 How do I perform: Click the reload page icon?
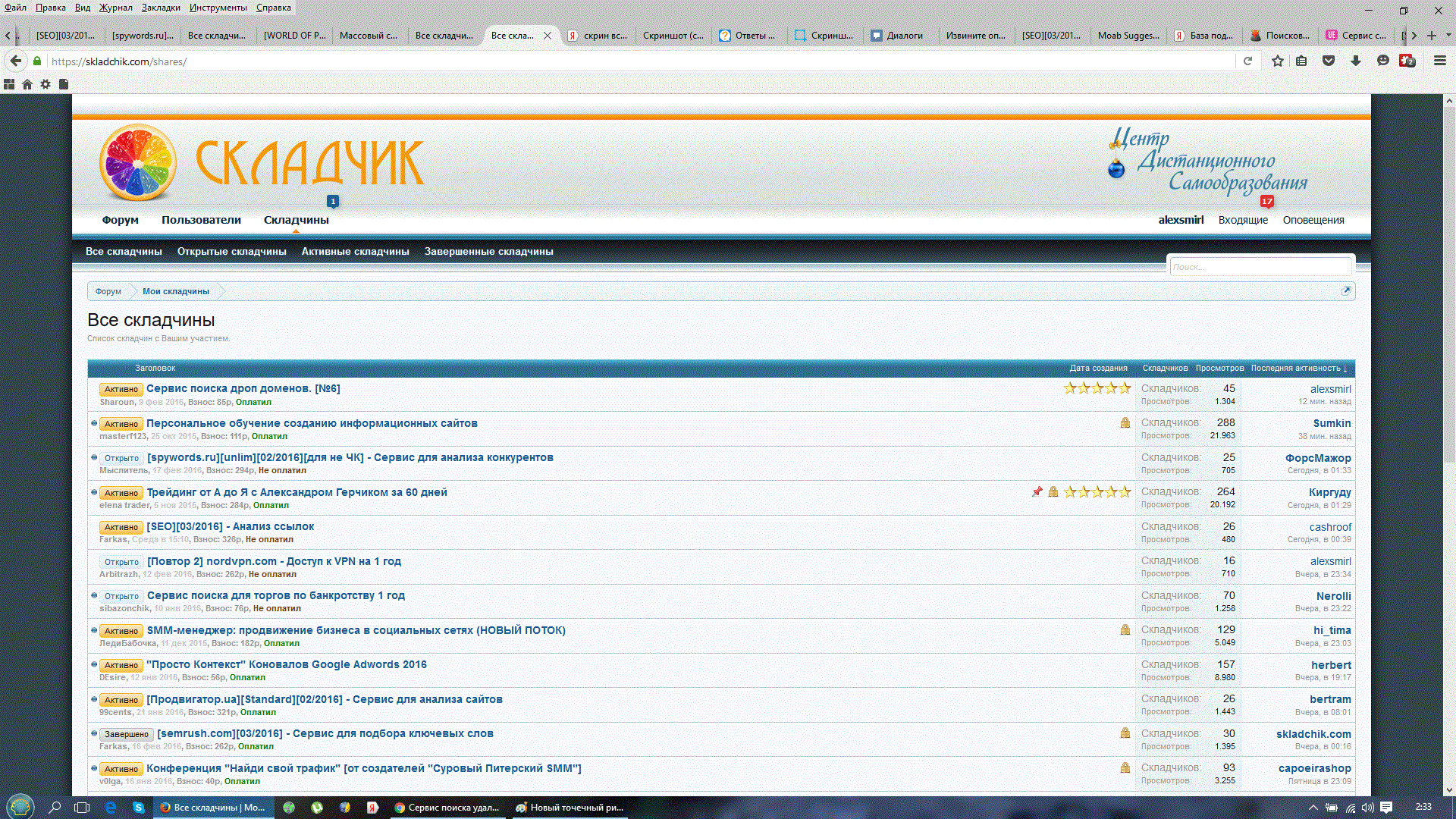(x=1247, y=61)
